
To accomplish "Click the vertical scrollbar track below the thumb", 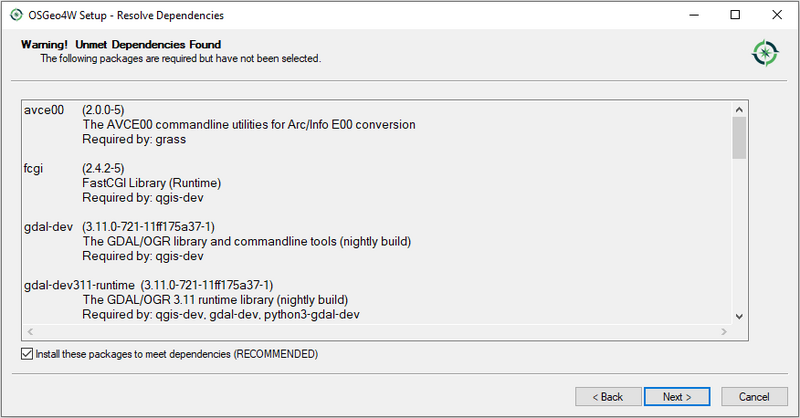I will click(740, 240).
